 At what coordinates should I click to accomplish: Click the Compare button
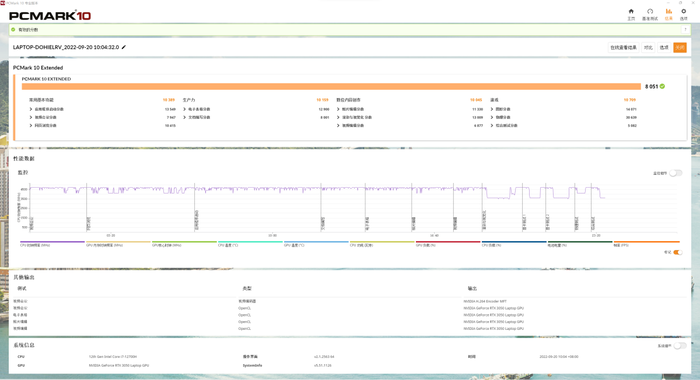tap(648, 47)
